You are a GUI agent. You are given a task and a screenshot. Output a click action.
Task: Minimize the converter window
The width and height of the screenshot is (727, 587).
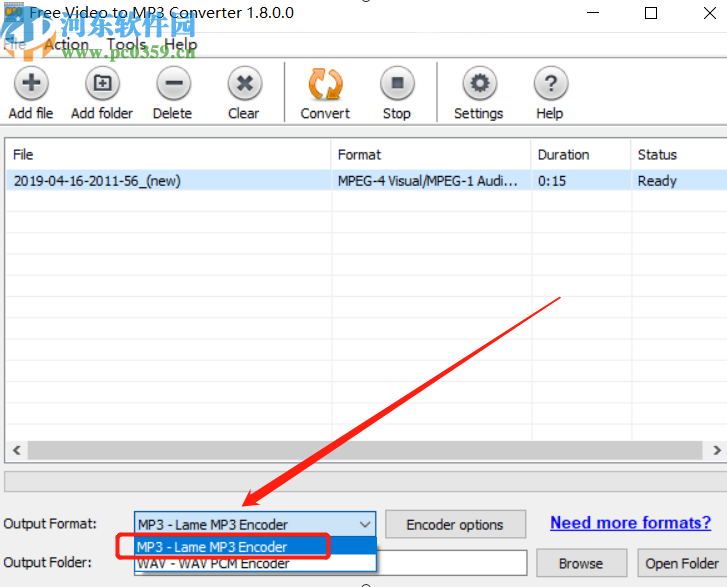pos(593,13)
